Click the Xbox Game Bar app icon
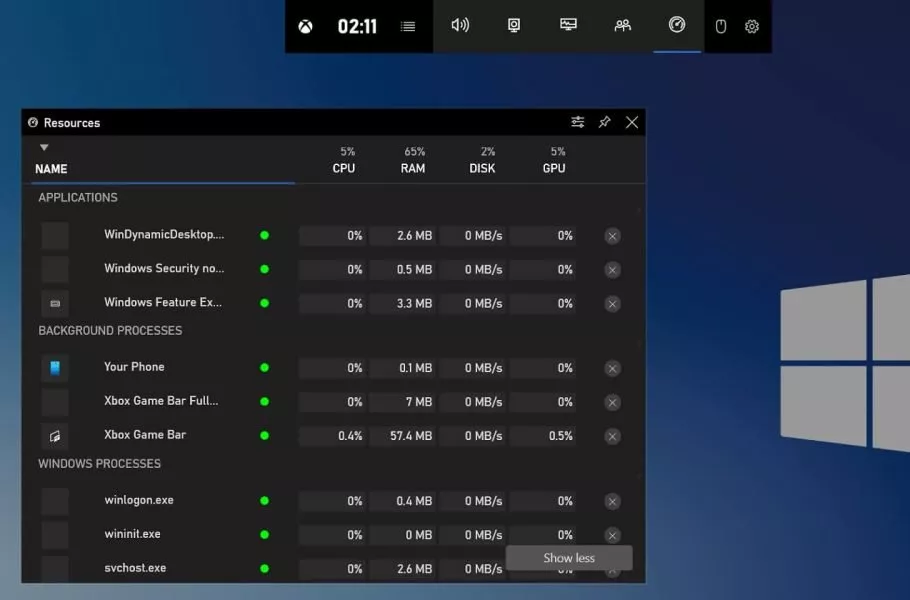The image size is (910, 600). [55, 436]
